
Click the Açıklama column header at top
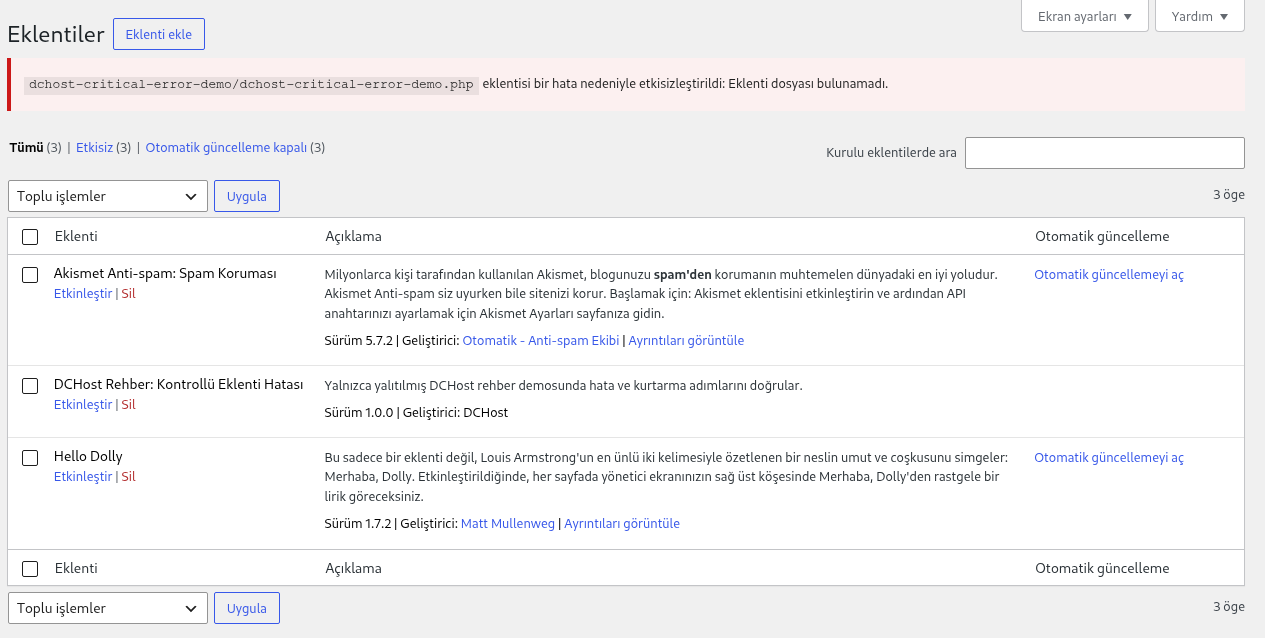point(353,237)
